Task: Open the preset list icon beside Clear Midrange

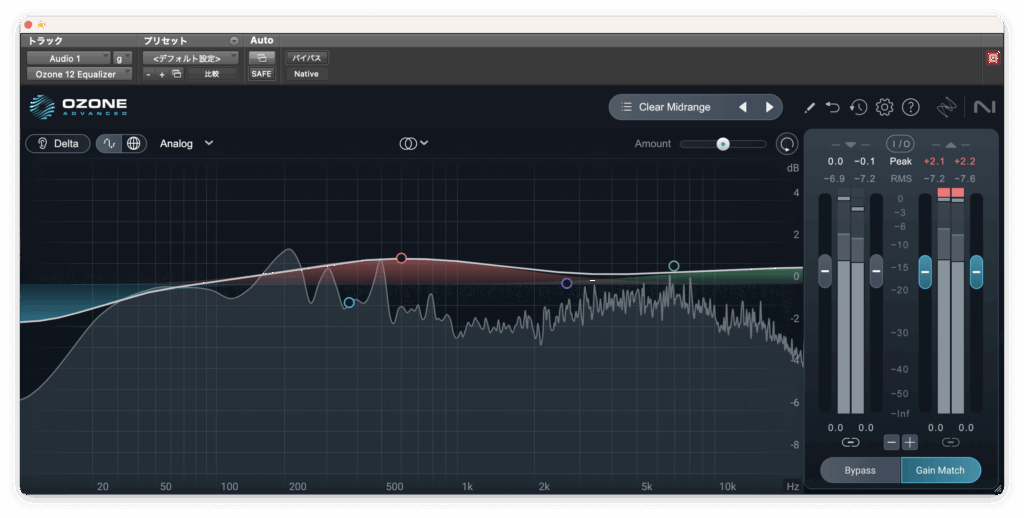Action: [x=625, y=107]
